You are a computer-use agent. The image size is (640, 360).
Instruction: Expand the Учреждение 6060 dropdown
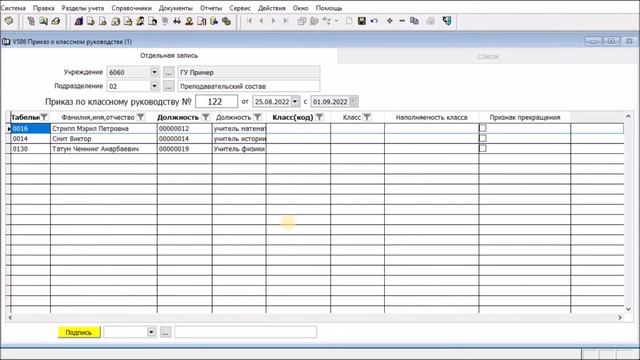point(154,72)
